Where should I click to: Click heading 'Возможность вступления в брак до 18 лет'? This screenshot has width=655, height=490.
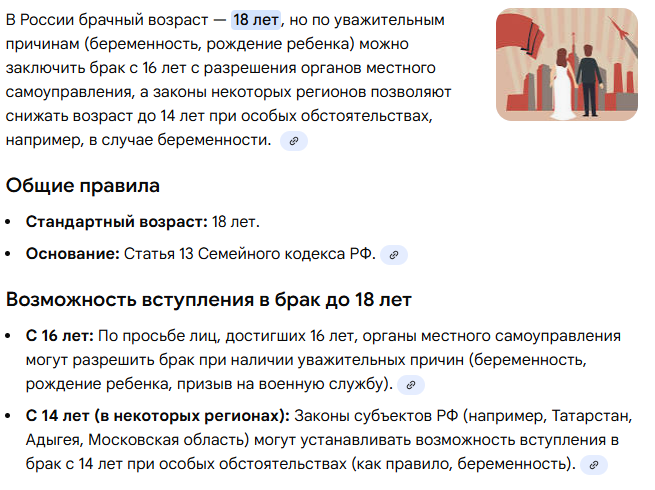pyautogui.click(x=209, y=300)
